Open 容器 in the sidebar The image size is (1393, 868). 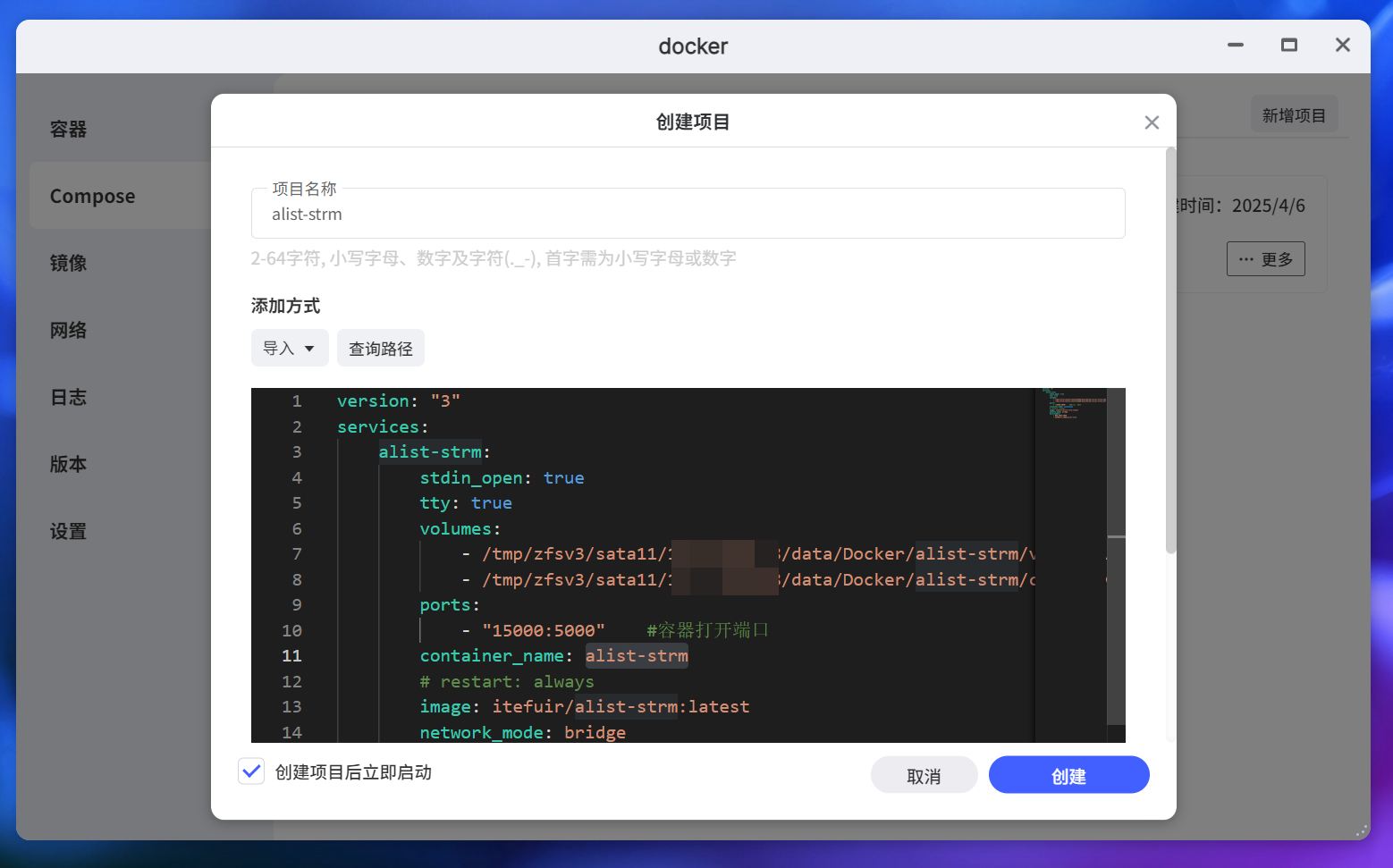(x=69, y=129)
